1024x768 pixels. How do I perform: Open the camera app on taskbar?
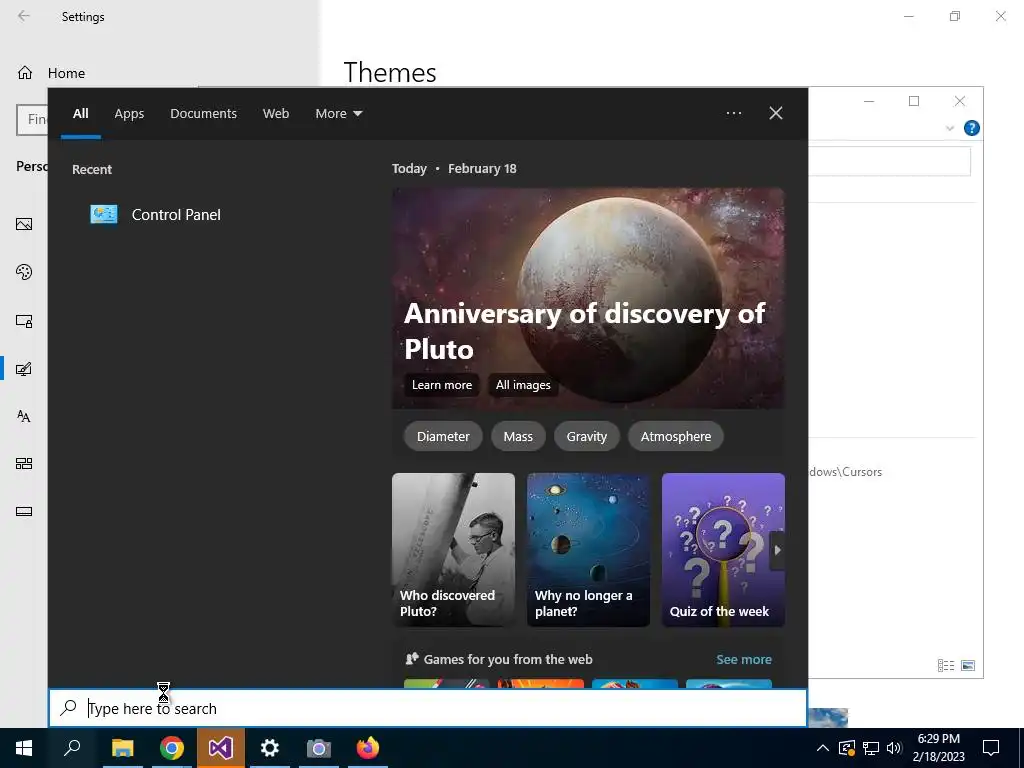pyautogui.click(x=319, y=748)
